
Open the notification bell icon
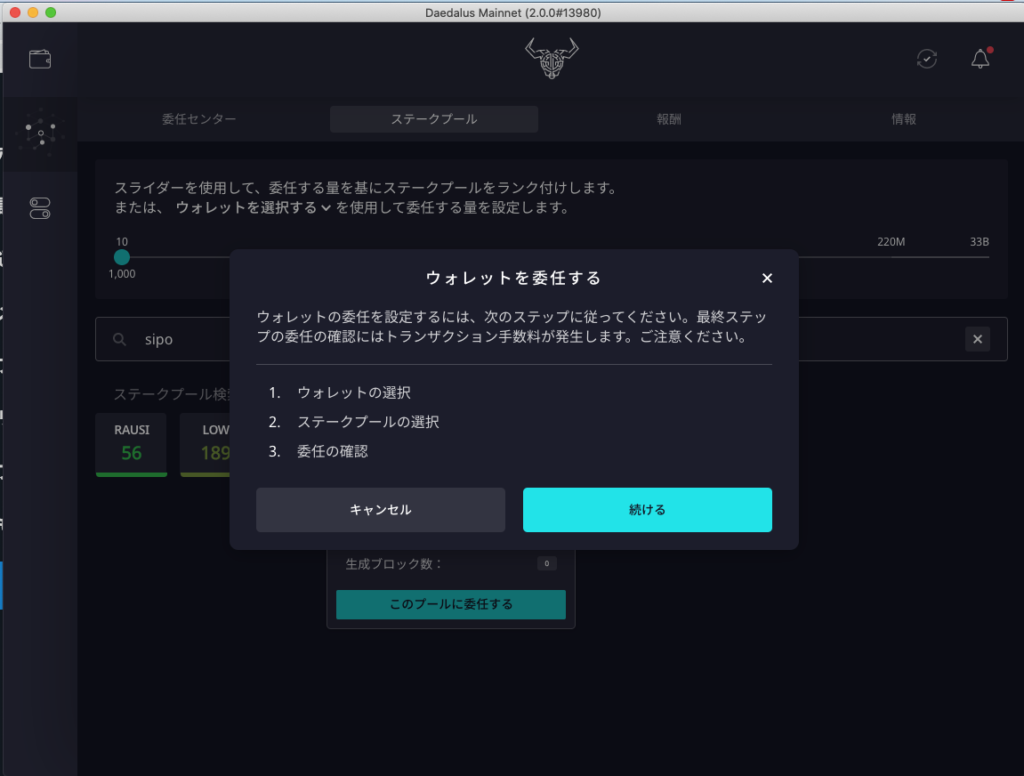pos(980,59)
